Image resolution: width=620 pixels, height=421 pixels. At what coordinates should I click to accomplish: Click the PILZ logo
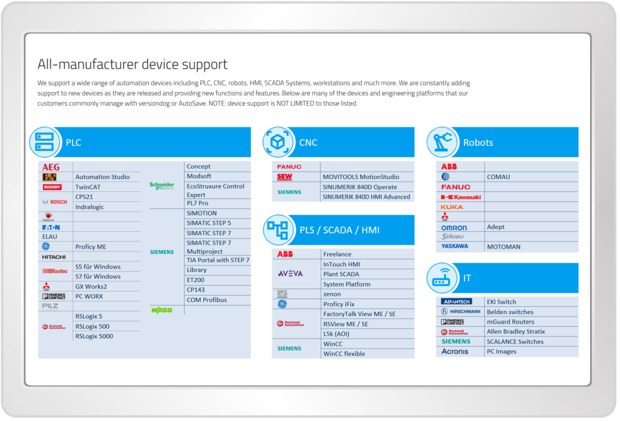click(x=50, y=306)
